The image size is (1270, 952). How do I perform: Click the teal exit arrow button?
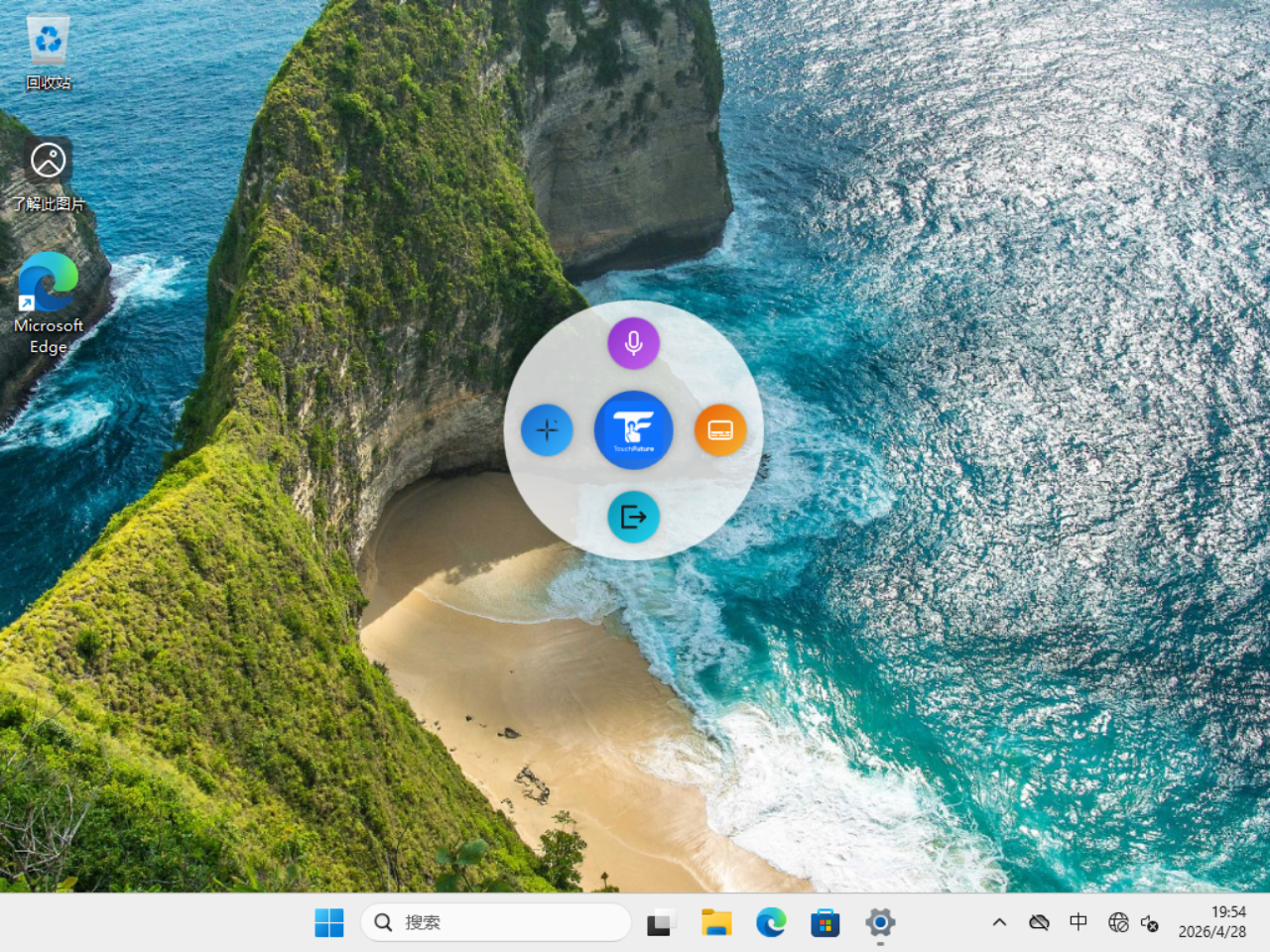633,517
